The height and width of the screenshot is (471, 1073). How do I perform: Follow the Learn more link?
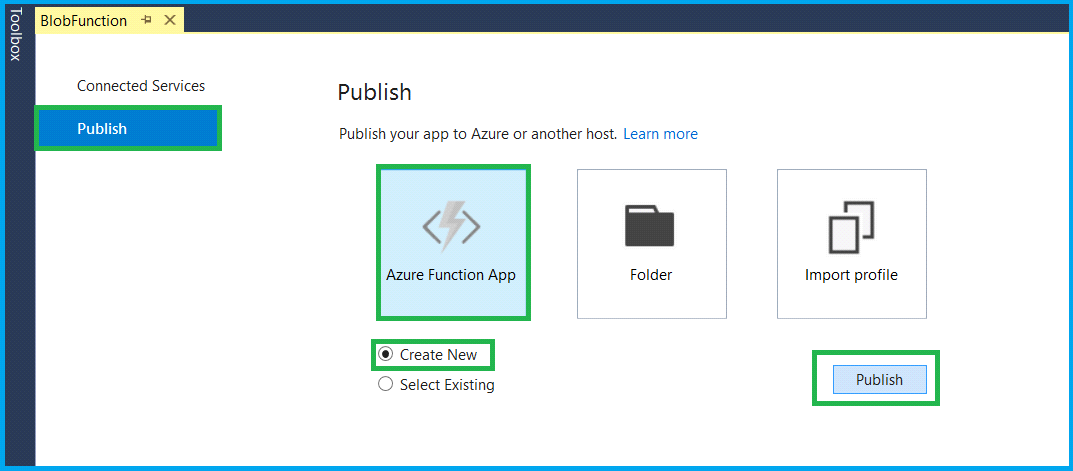point(660,133)
